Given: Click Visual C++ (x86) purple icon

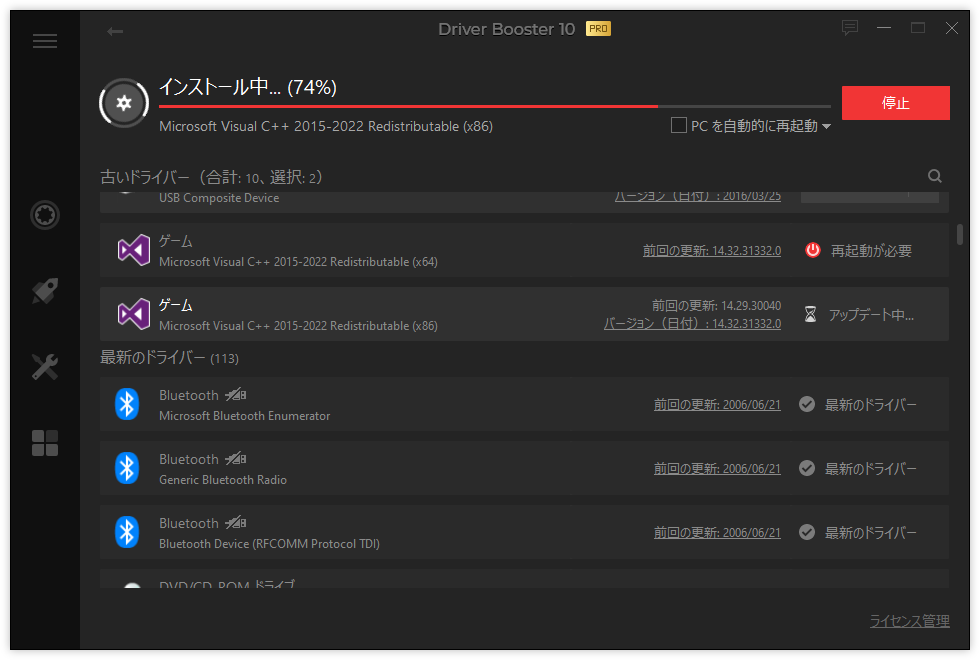Looking at the screenshot, I should pos(134,314).
